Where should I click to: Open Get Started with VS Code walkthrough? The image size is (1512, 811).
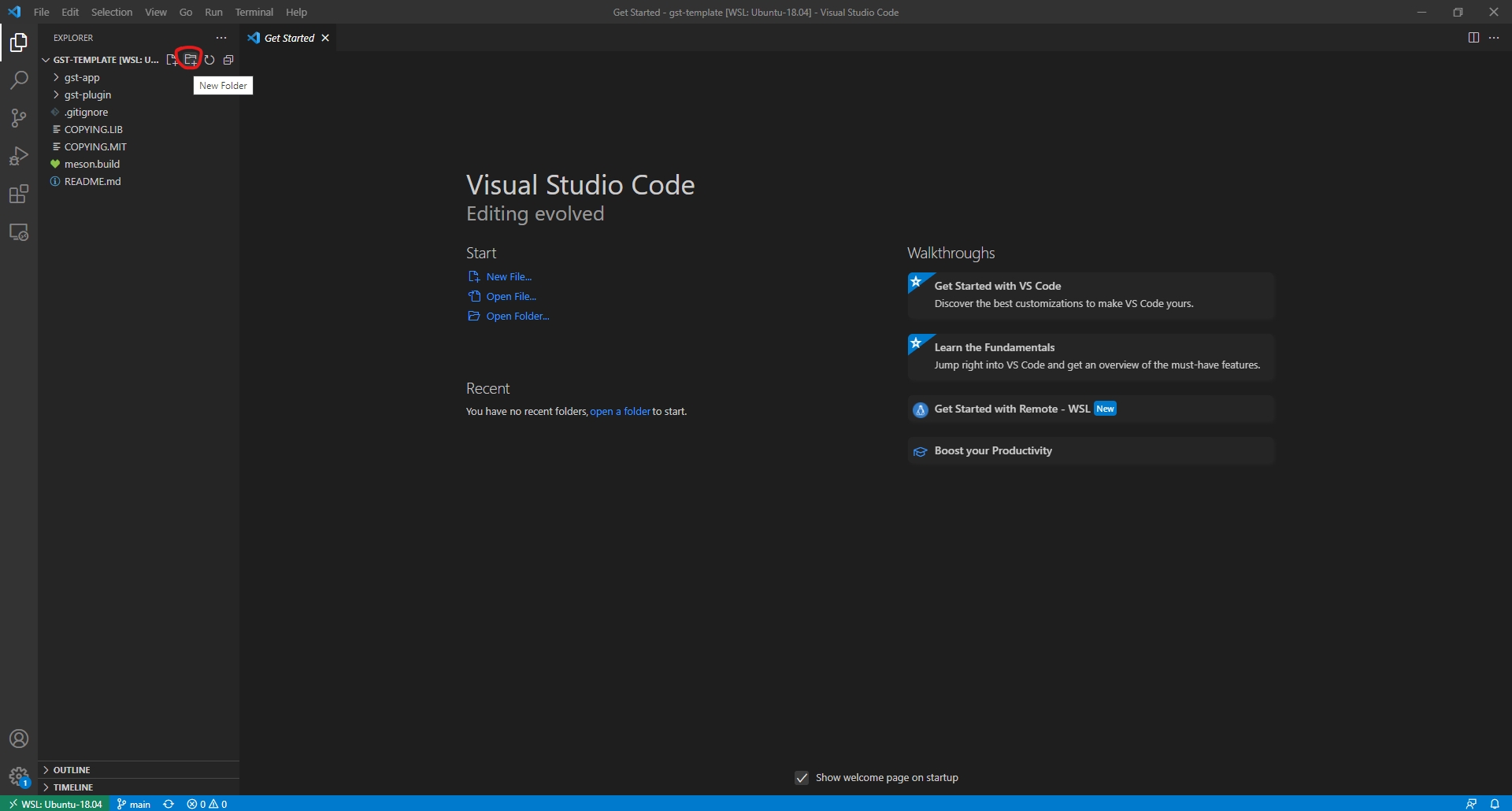pos(1091,295)
